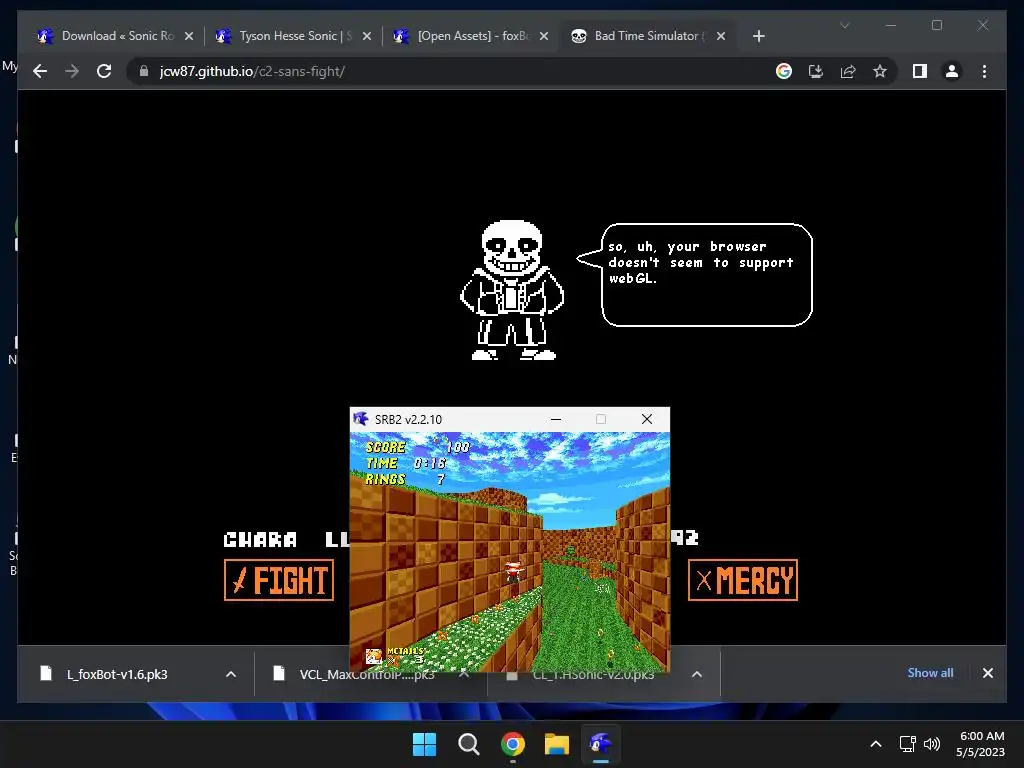Screen dimensions: 1024x768
Task: Open taskbar Search
Action: [x=468, y=744]
